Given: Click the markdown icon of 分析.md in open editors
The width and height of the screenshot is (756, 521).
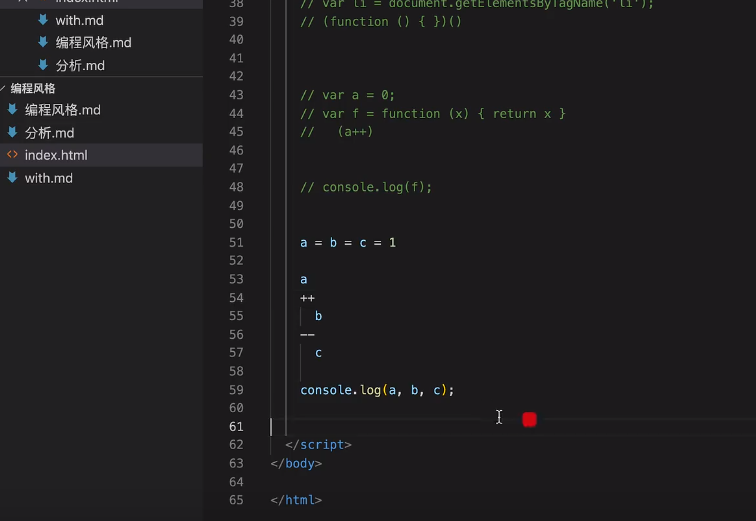Looking at the screenshot, I should tap(43, 65).
